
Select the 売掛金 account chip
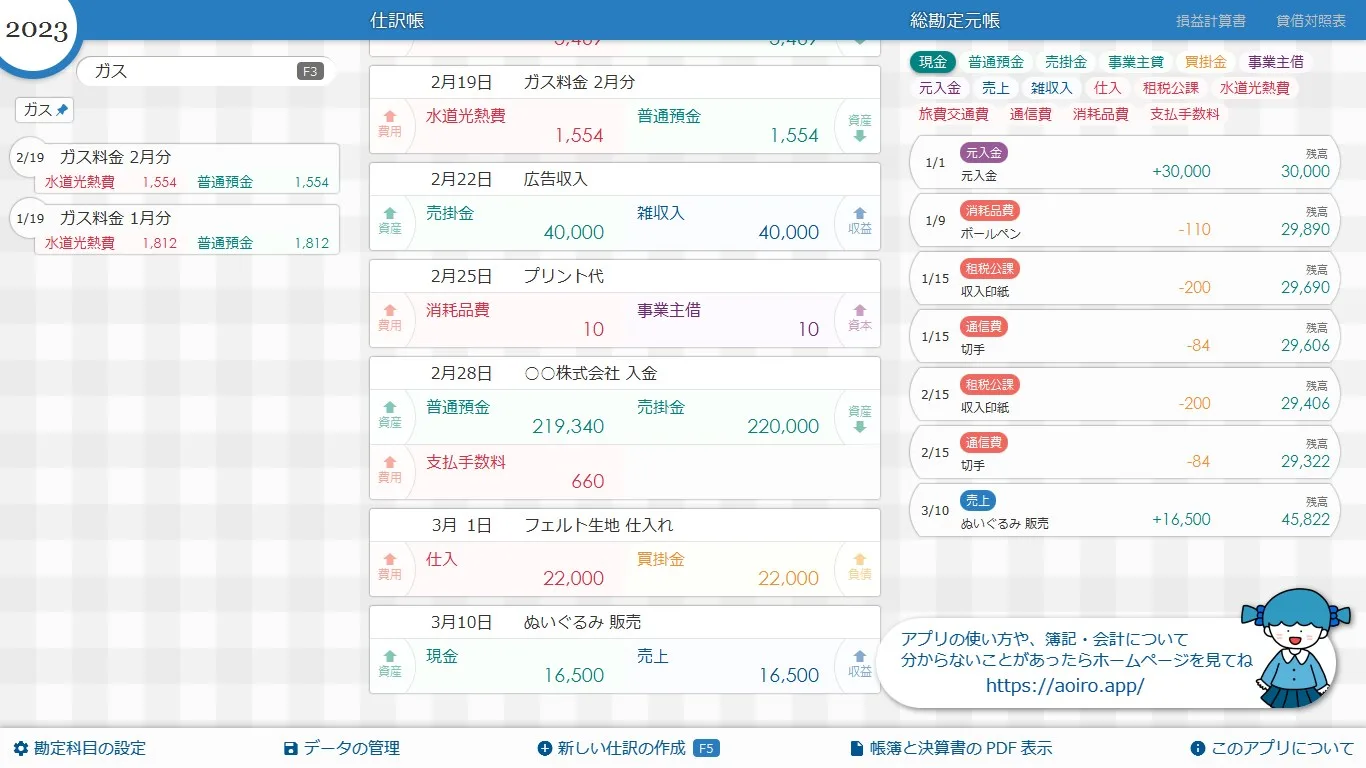point(1066,62)
